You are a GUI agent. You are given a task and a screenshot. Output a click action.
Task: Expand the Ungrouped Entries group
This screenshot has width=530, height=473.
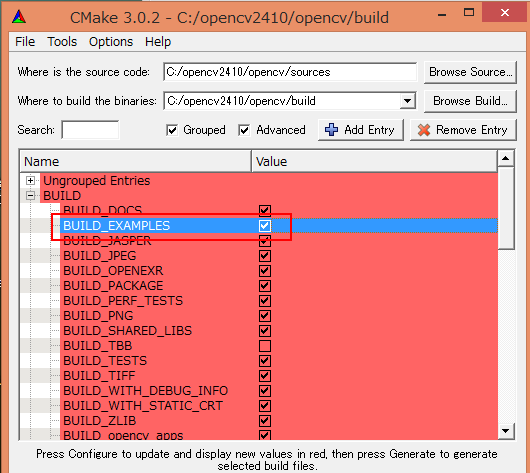pyautogui.click(x=30, y=181)
